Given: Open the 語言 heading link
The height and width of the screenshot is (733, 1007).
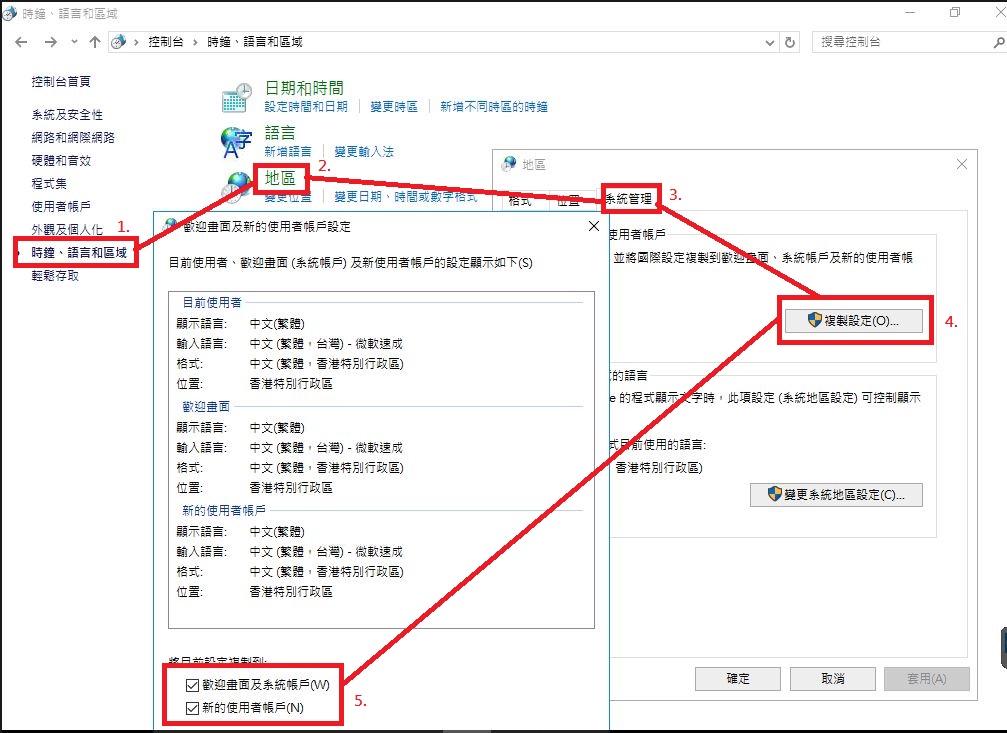Looking at the screenshot, I should coord(280,132).
